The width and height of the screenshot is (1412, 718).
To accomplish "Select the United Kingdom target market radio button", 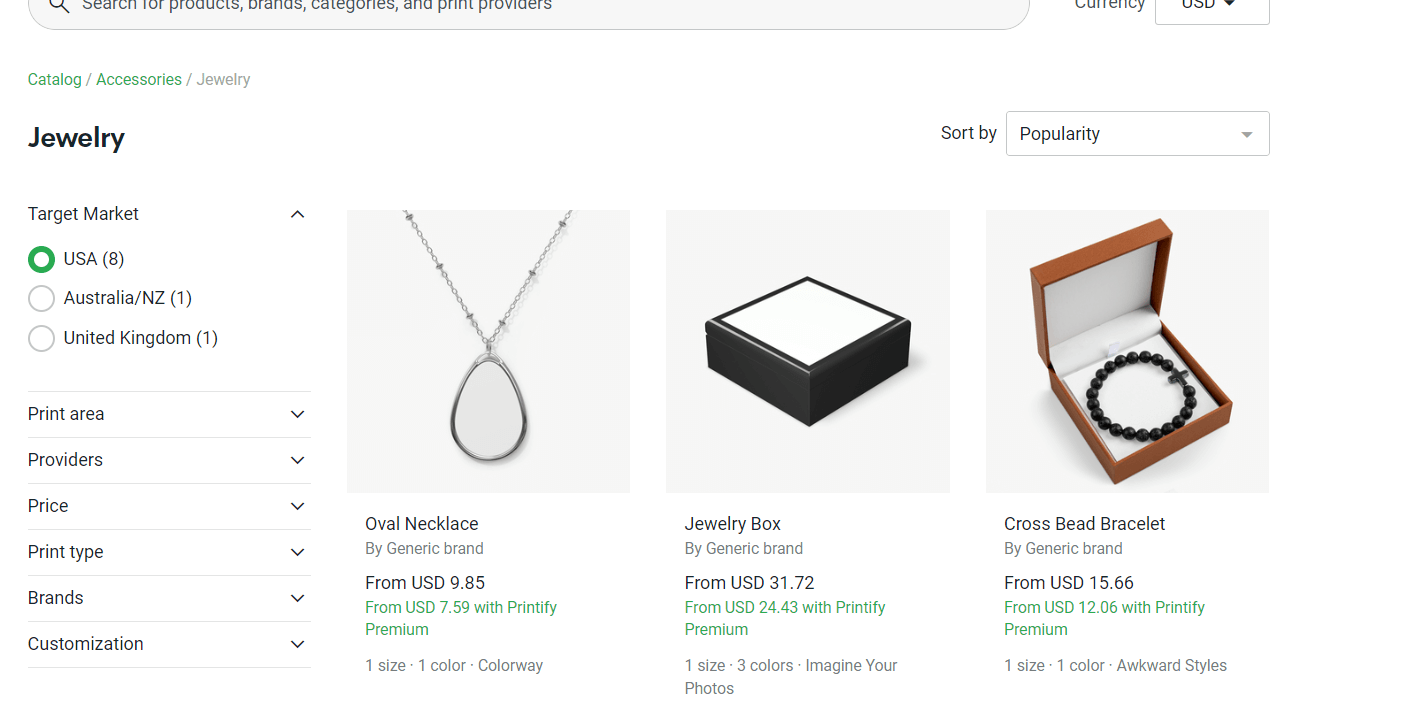I will 41,338.
